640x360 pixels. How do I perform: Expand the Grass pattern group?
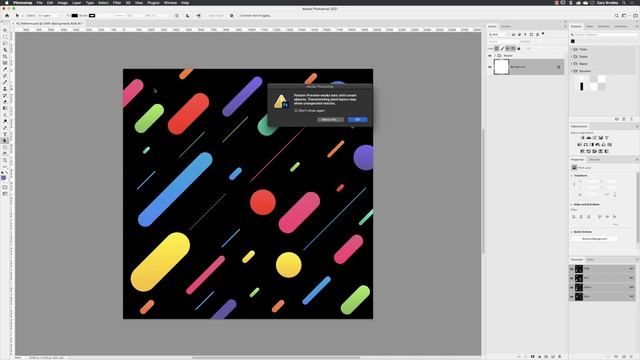(x=571, y=57)
